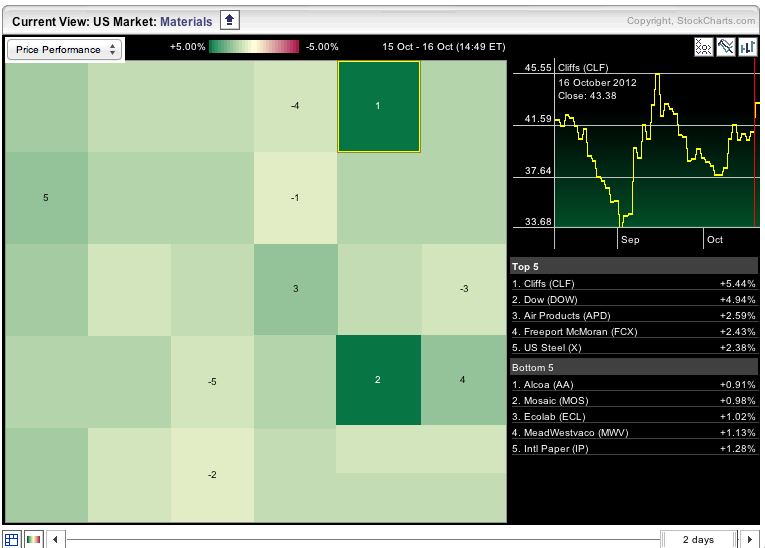Viewport: 765px width, 548px height.
Task: Click the Cliffs (CLF) price chart
Action: click(636, 155)
